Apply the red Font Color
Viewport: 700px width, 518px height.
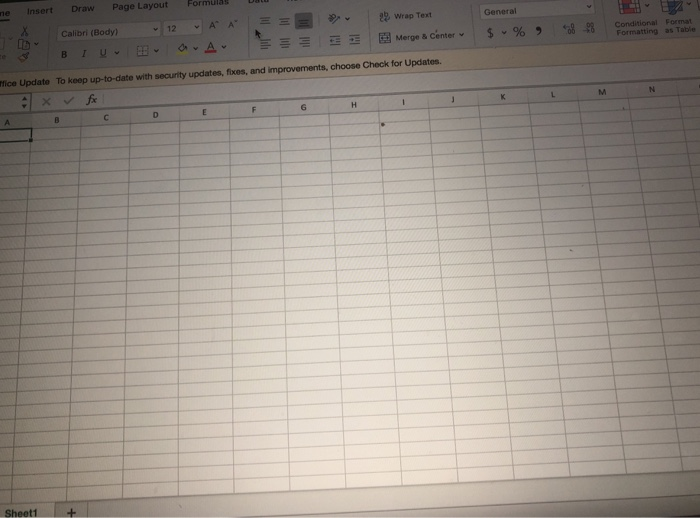pos(211,47)
